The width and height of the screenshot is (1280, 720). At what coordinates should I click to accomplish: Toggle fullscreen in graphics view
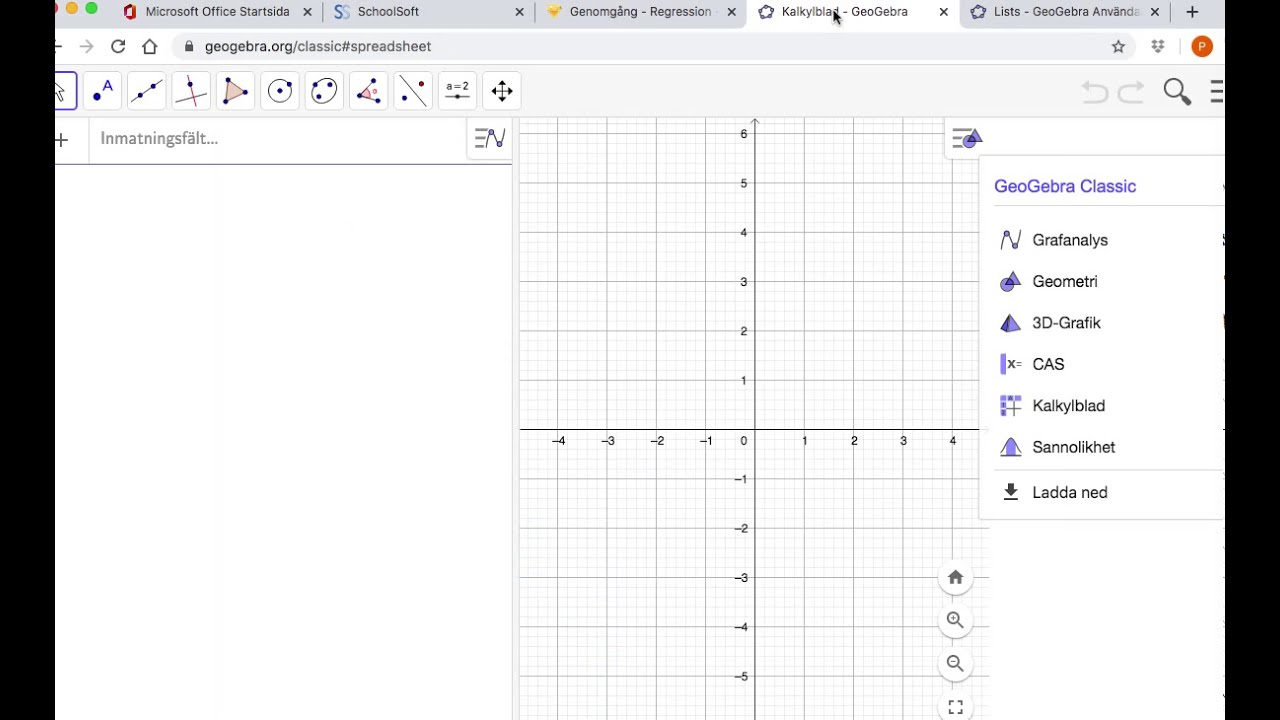pos(955,707)
